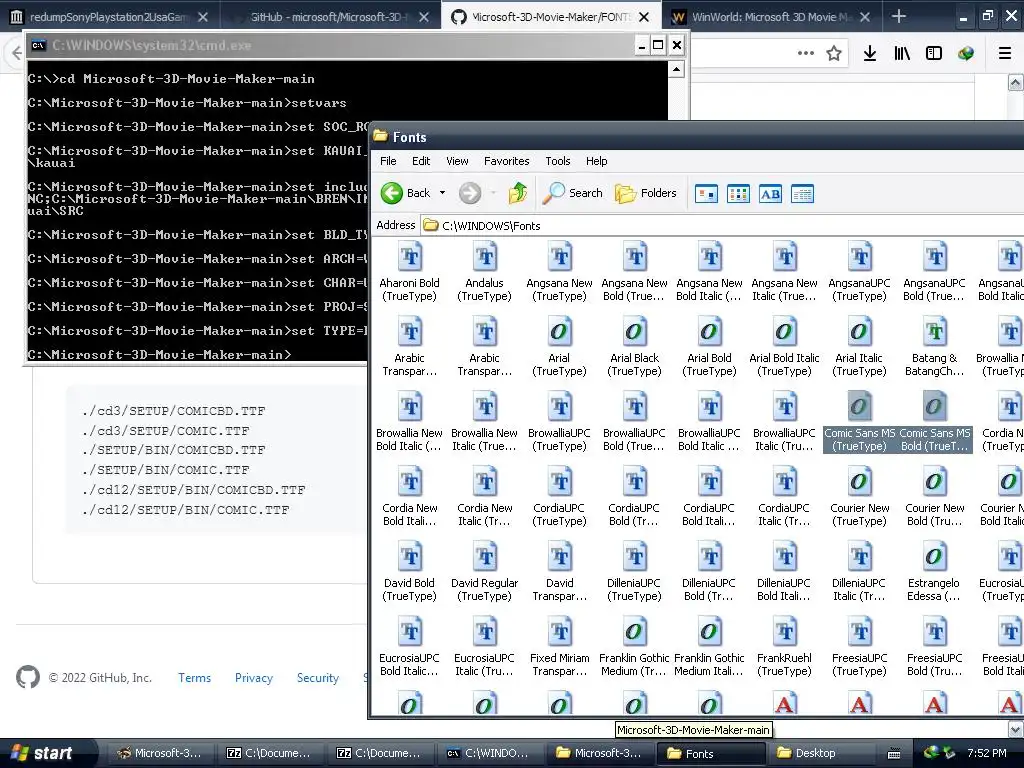Click the Back button in Fonts window
The height and width of the screenshot is (768, 1024).
[406, 193]
